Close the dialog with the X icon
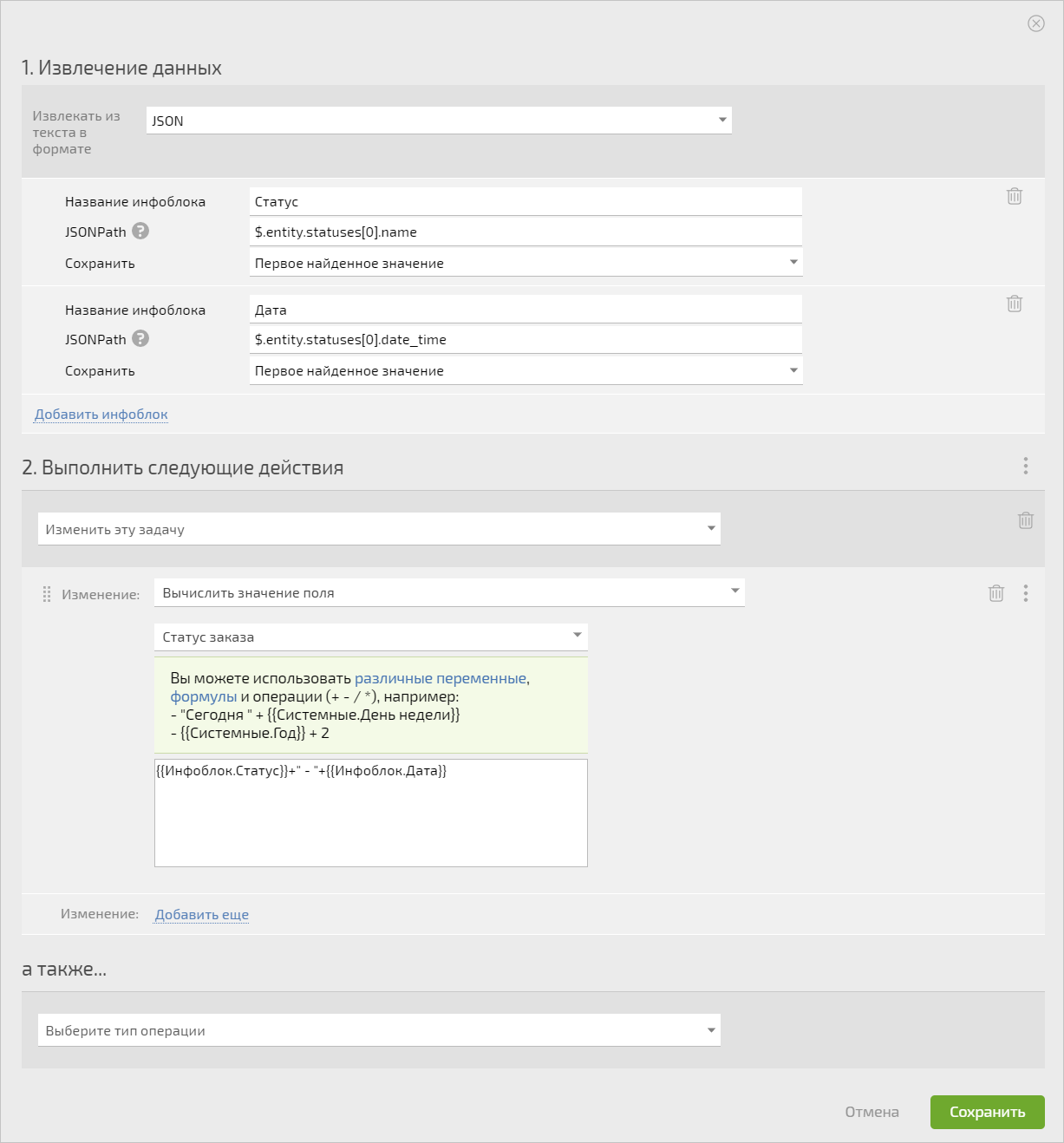Viewport: 1064px width, 1143px height. [x=1036, y=23]
